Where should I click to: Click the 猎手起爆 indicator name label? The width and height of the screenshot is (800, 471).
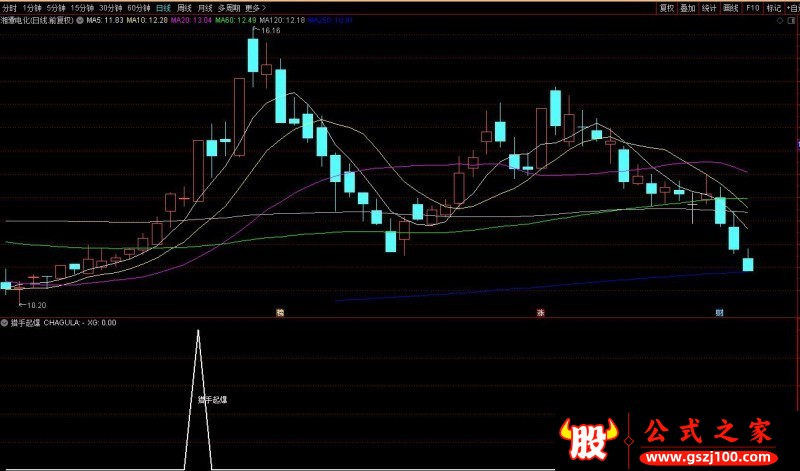(x=26, y=323)
